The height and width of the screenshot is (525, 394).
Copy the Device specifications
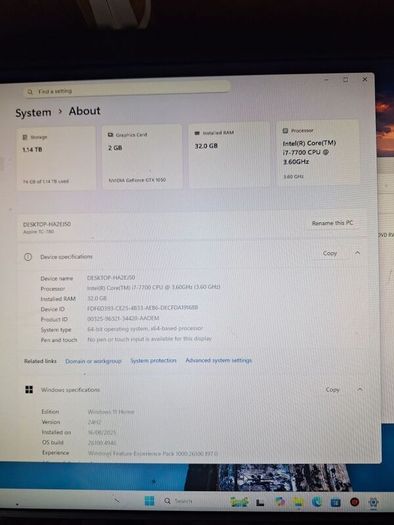(330, 253)
